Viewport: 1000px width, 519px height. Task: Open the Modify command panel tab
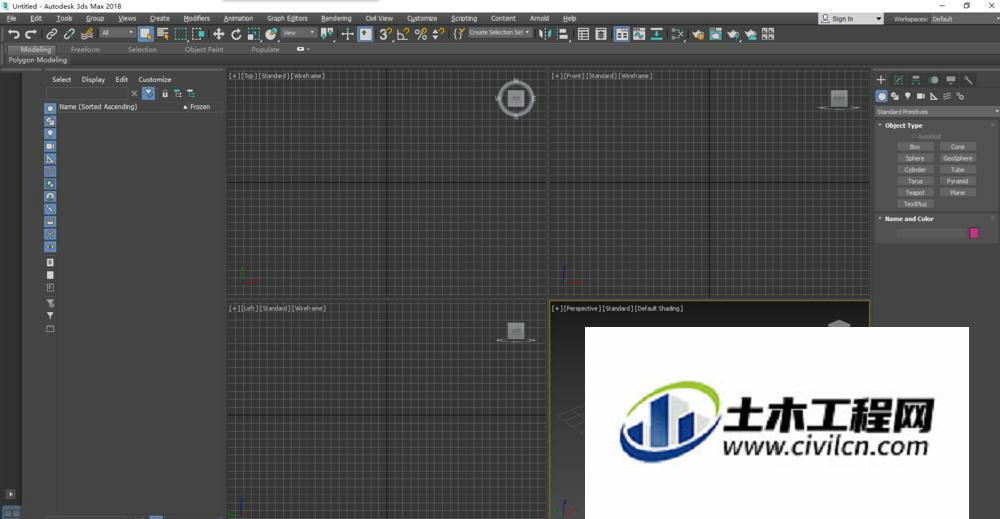tap(899, 80)
